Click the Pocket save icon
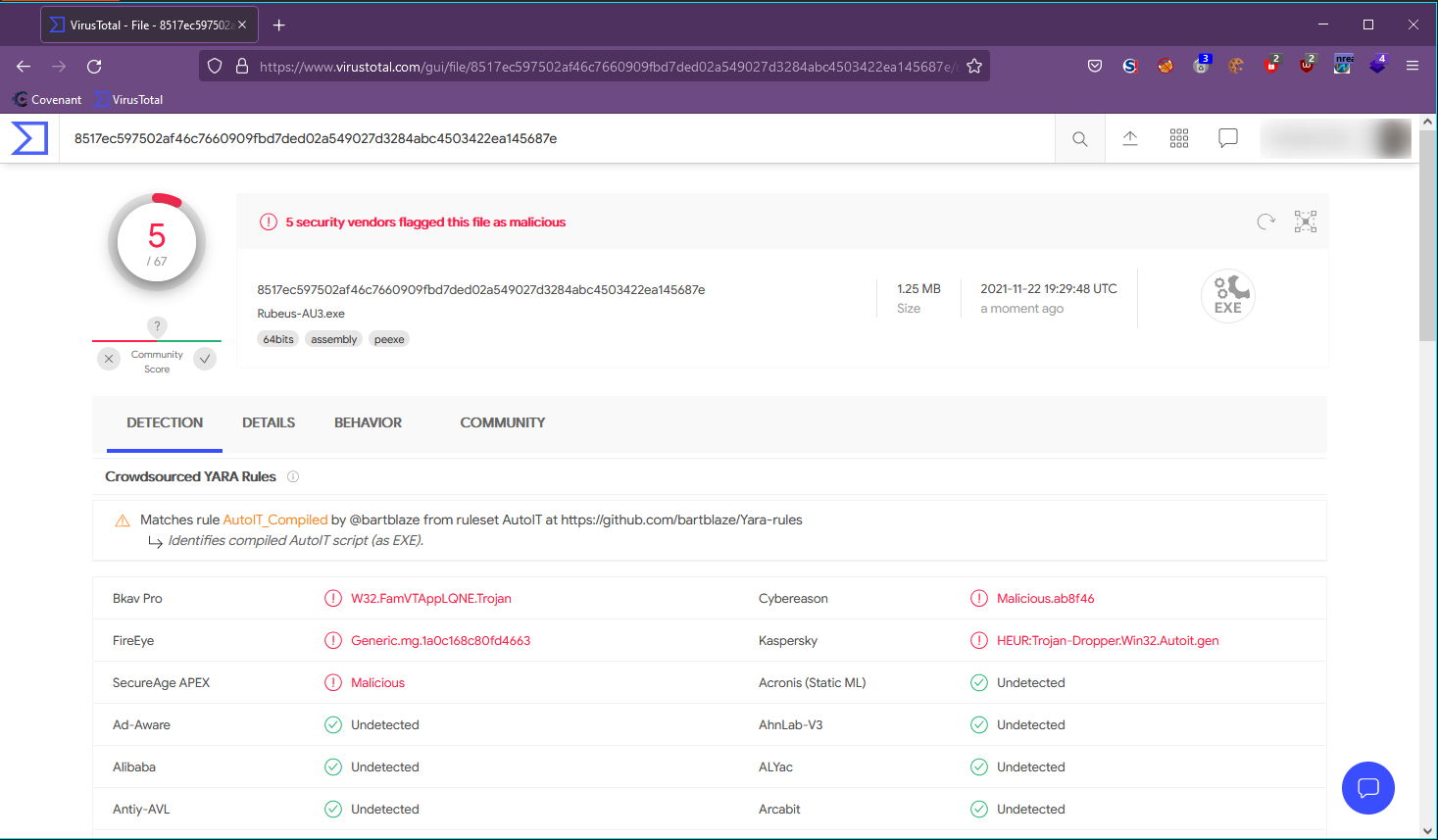 coord(1095,67)
